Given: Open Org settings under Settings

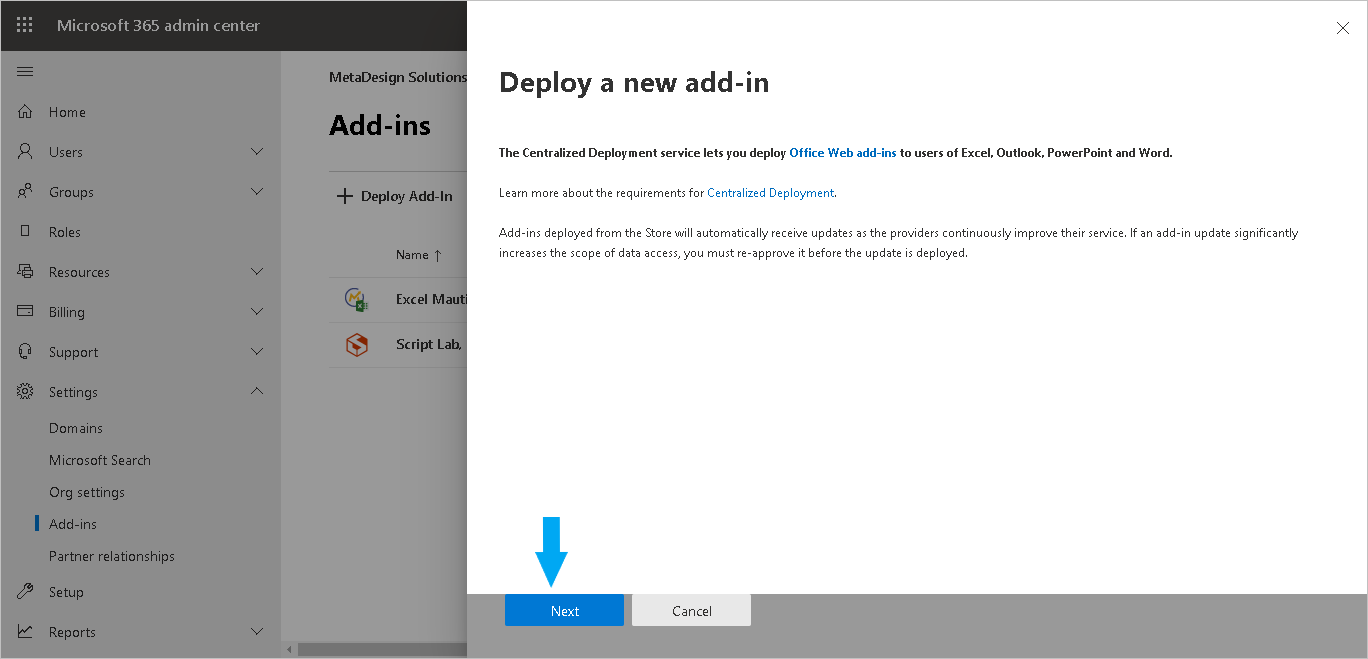Looking at the screenshot, I should (87, 492).
